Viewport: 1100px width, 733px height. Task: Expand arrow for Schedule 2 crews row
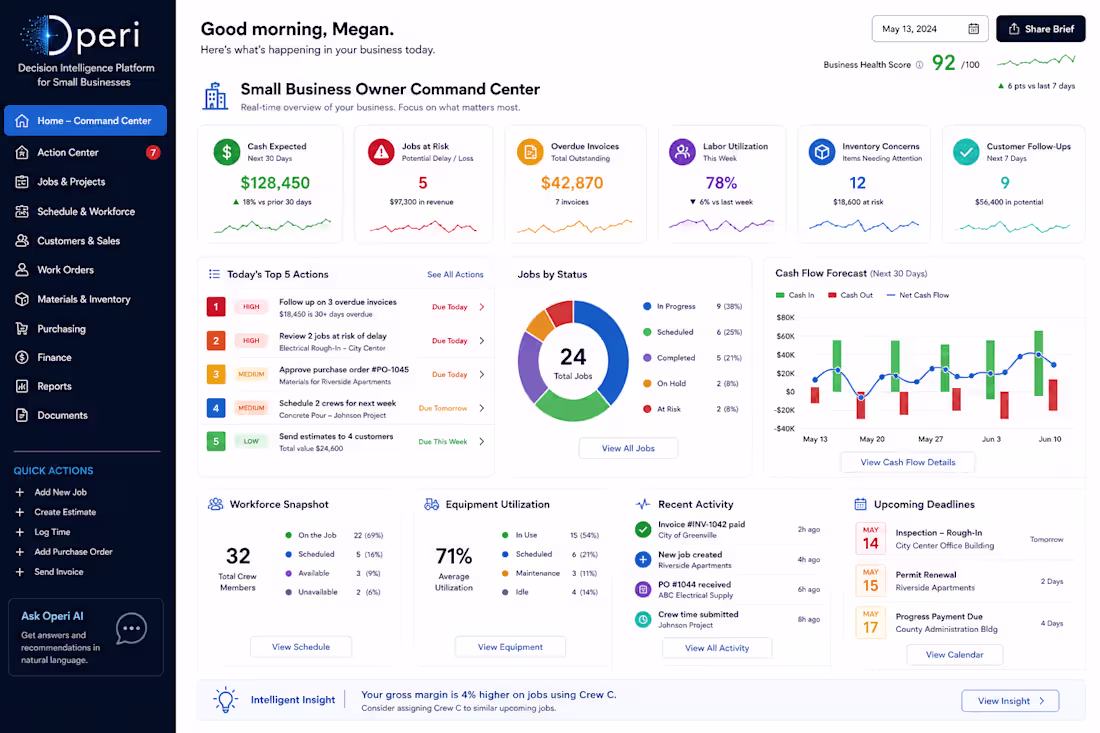[x=482, y=408]
